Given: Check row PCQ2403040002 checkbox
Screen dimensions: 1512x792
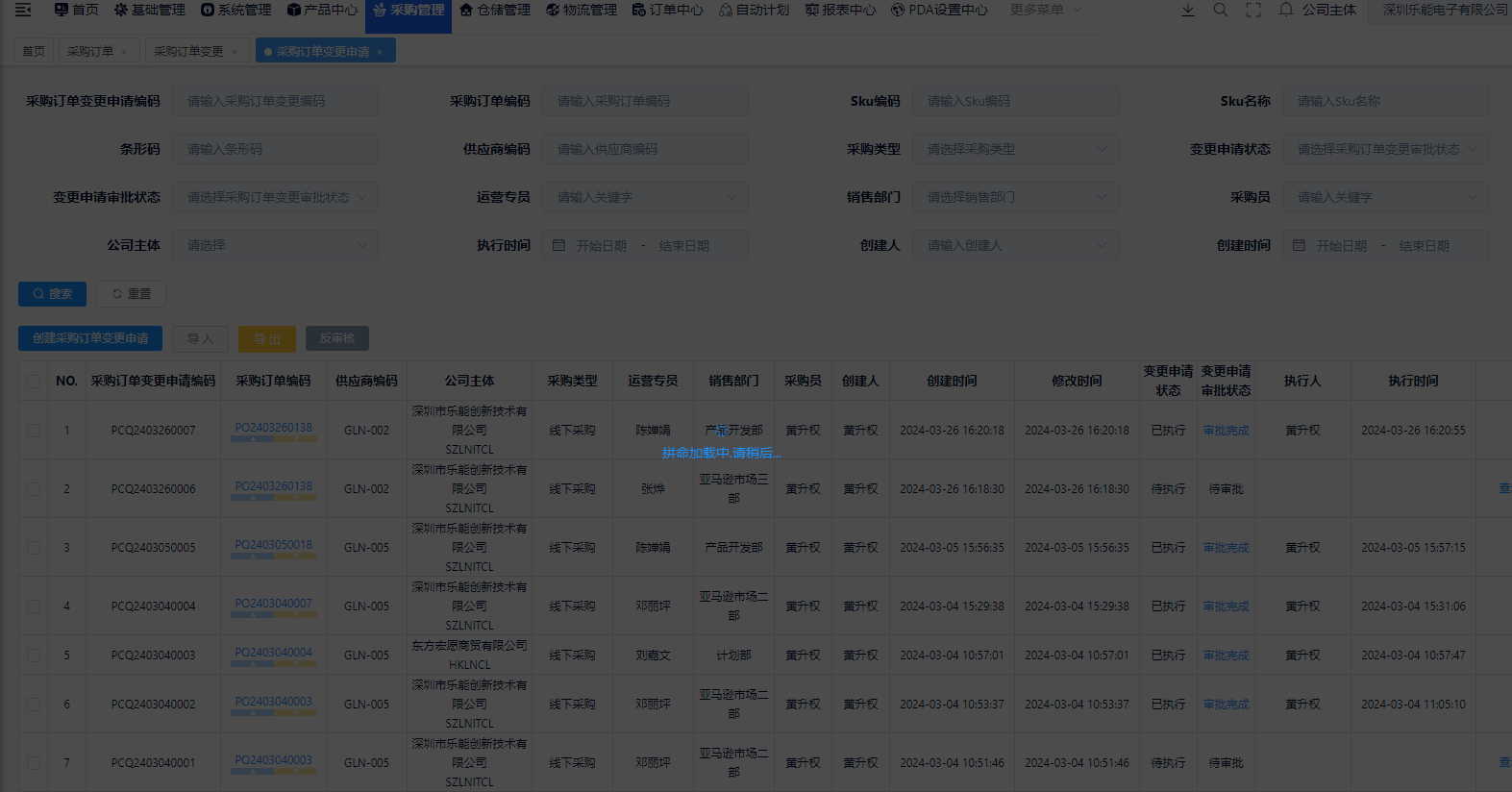Looking at the screenshot, I should click(x=34, y=705).
